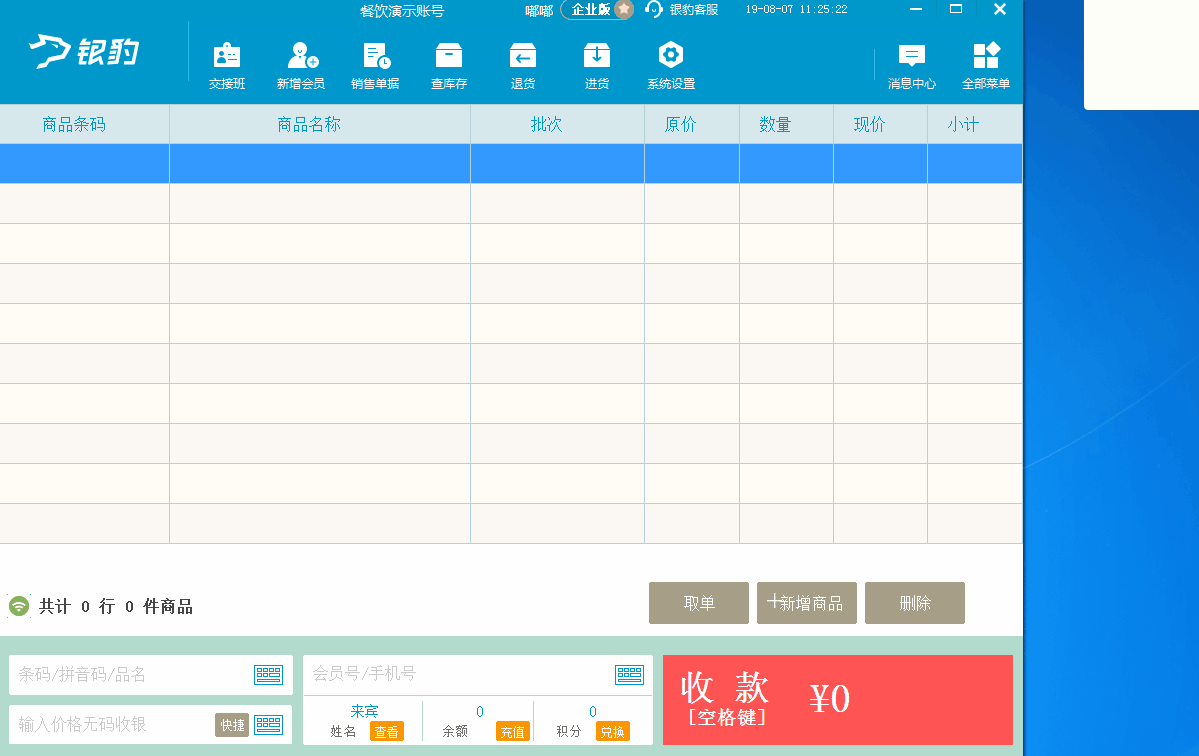Click the 删除 delete button

915,603
